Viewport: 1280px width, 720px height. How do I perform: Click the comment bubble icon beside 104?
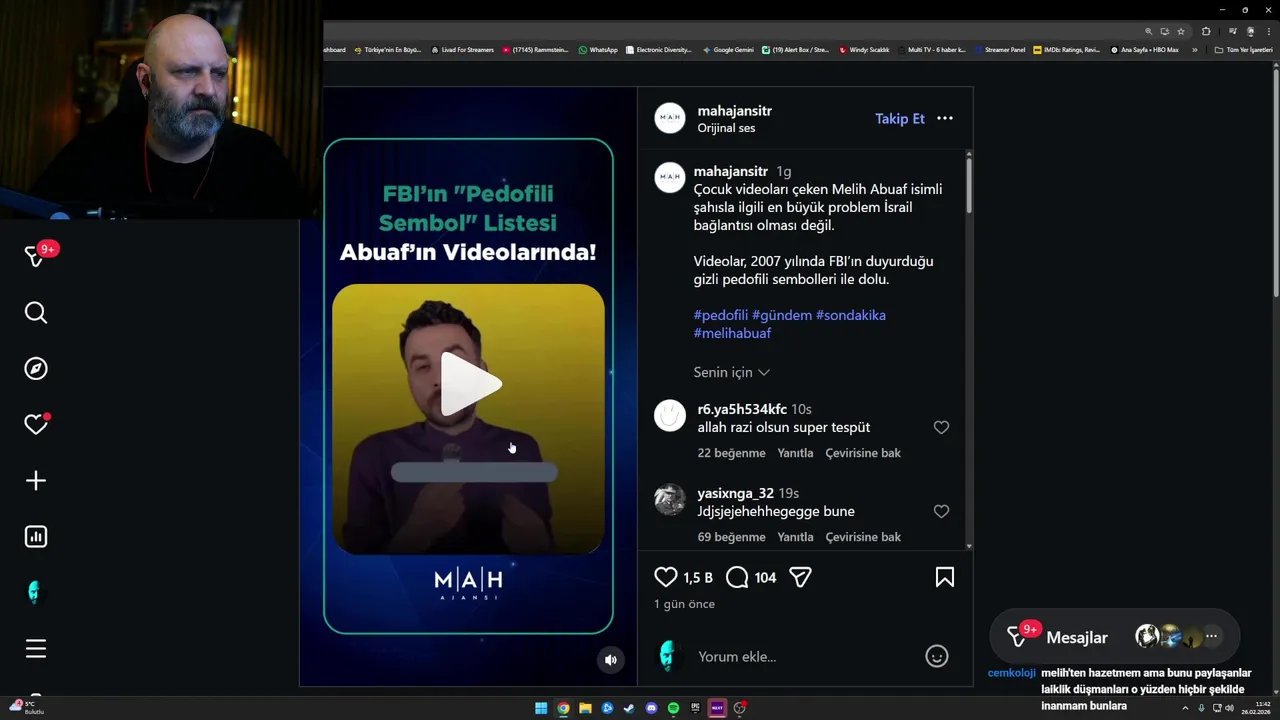pos(737,577)
